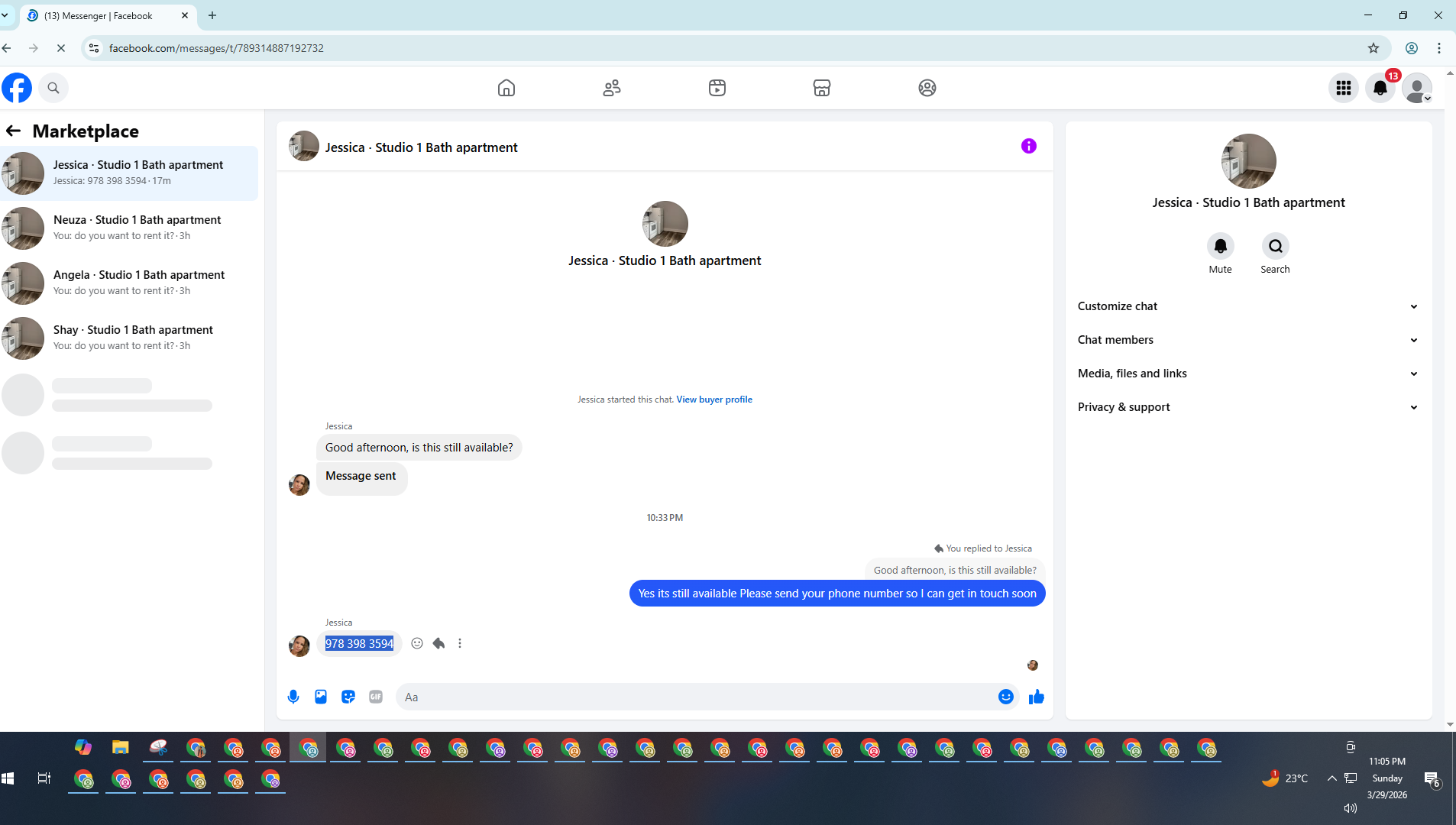This screenshot has width=1456, height=825.
Task: Attach a file with the photo icon
Action: pos(321,697)
